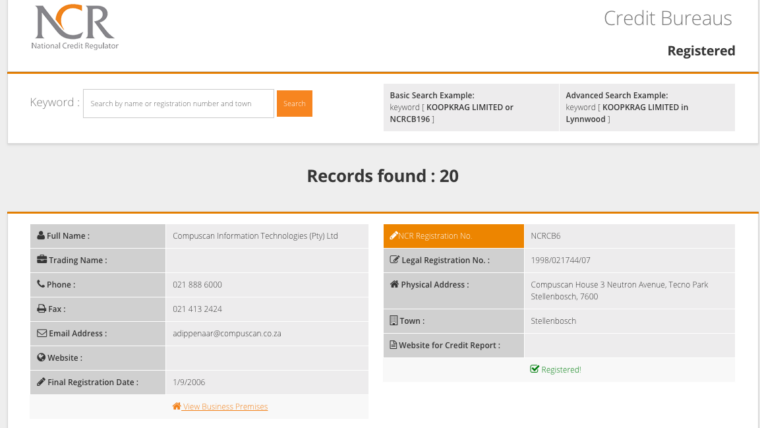Click the Advanced Search Example box
This screenshot has height=428, width=760.
[x=647, y=107]
